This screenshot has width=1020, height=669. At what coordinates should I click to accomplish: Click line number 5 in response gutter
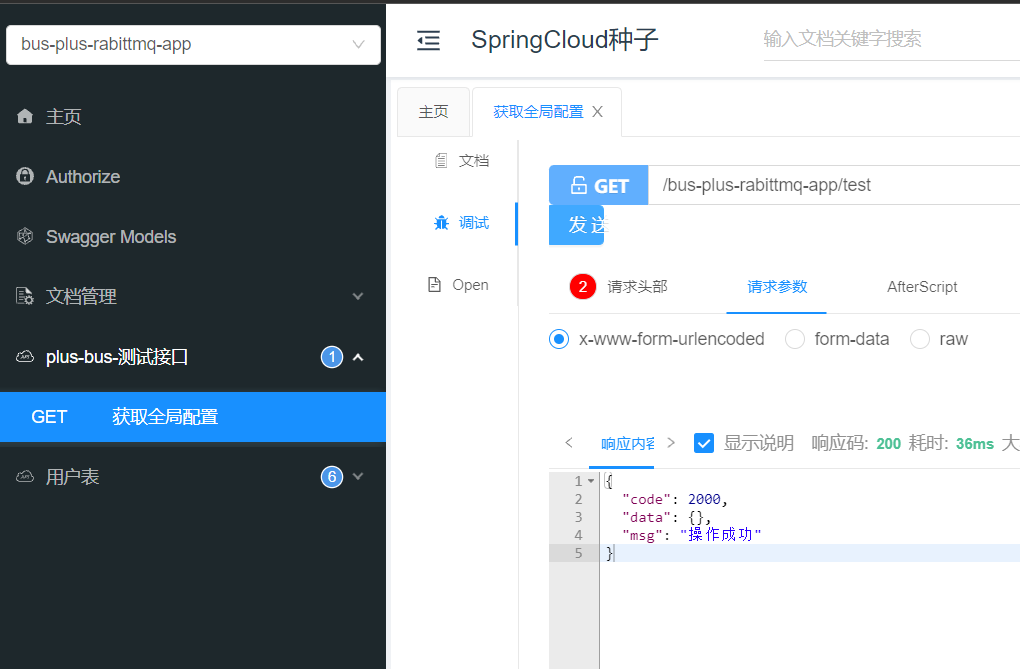click(x=578, y=553)
